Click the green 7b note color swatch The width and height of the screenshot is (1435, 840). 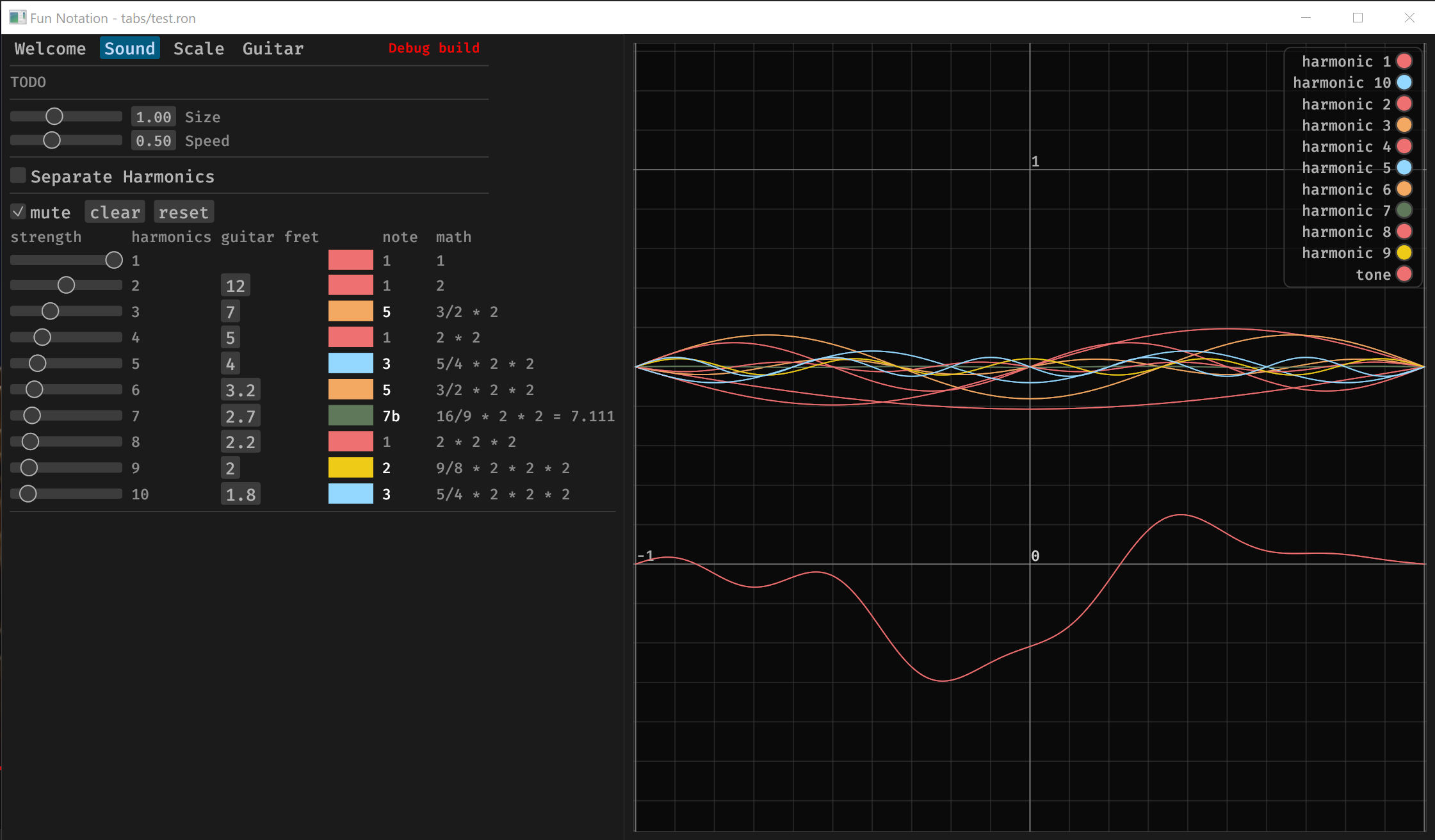(x=350, y=416)
